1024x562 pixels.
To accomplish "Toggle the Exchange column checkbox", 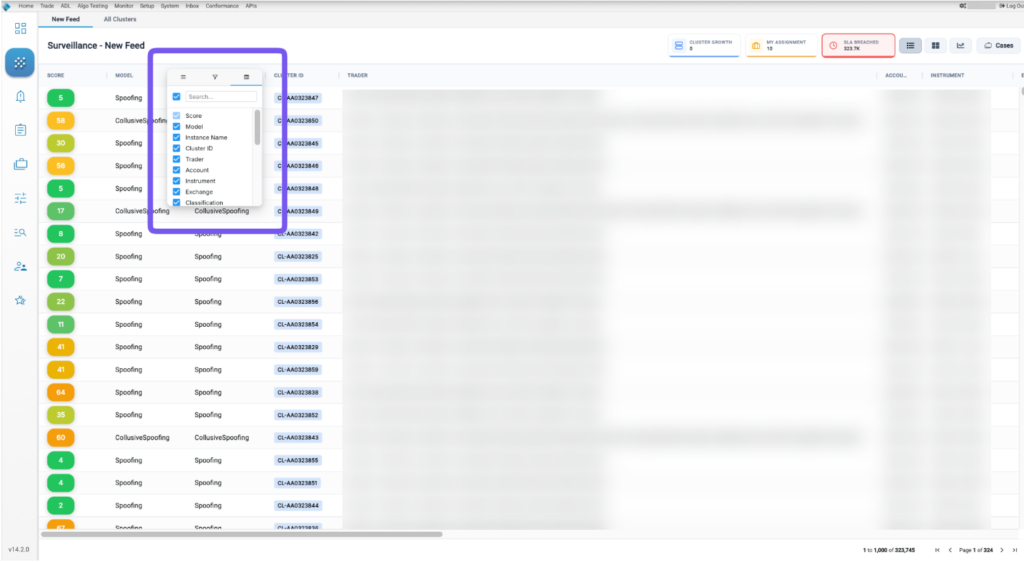I will [176, 192].
